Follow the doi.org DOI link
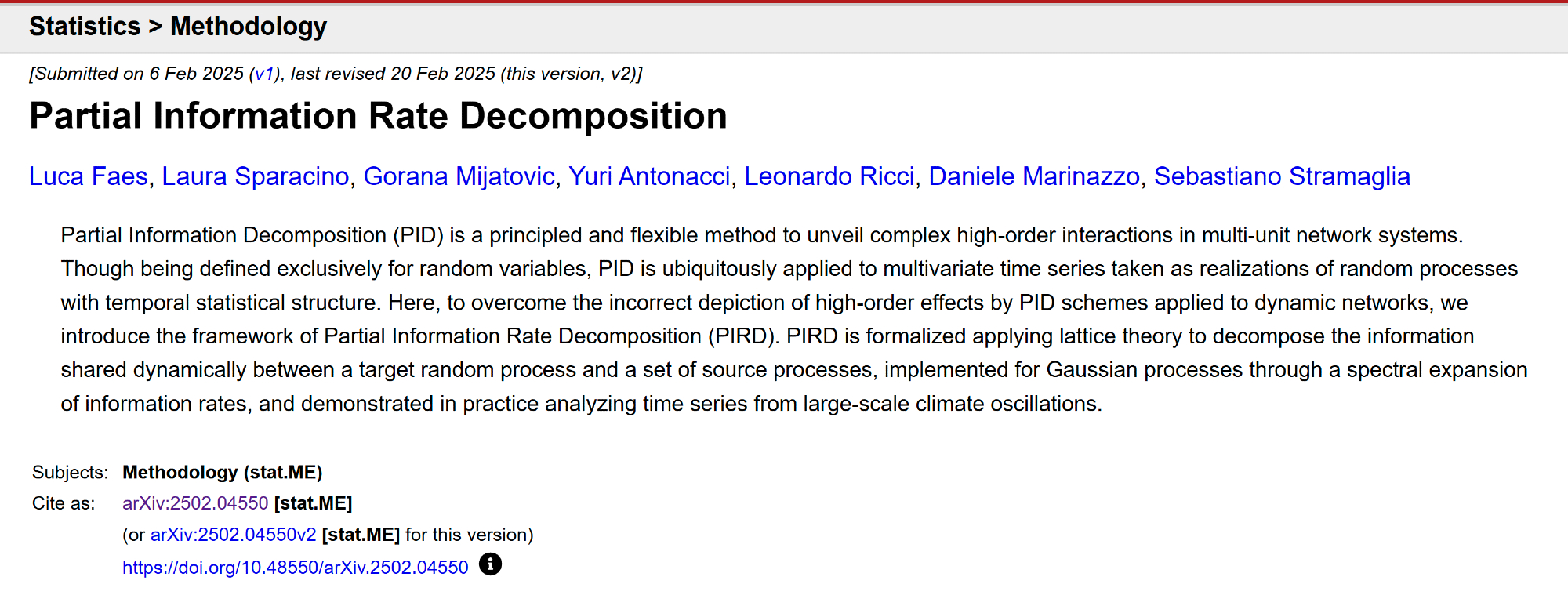This screenshot has width=1568, height=595. tap(295, 568)
